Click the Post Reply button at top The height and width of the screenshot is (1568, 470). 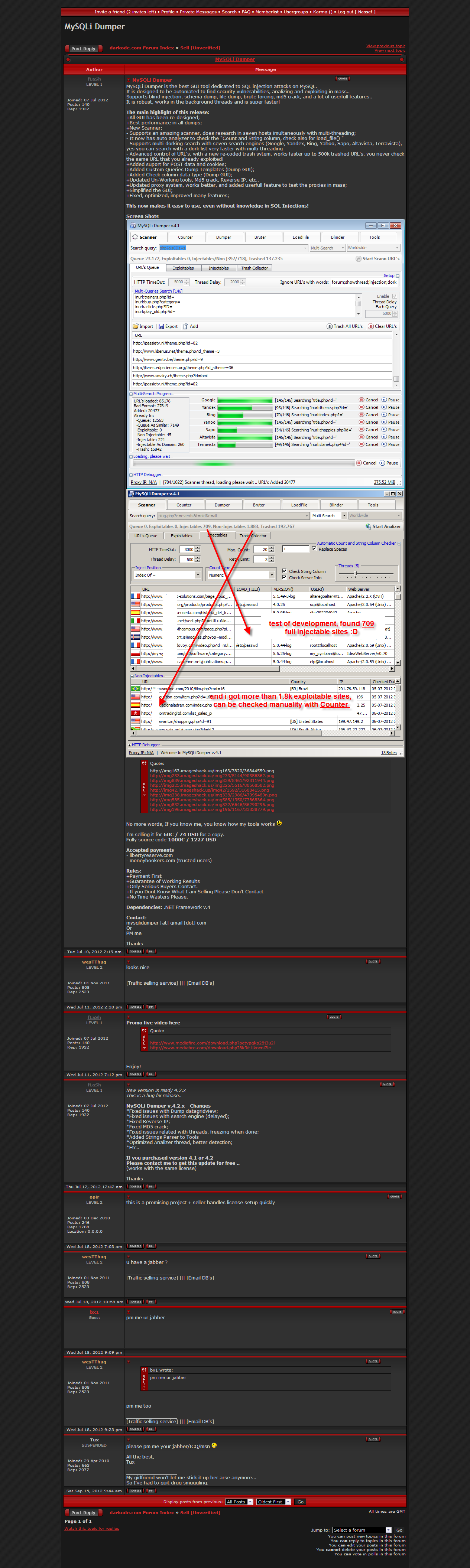pyautogui.click(x=83, y=49)
